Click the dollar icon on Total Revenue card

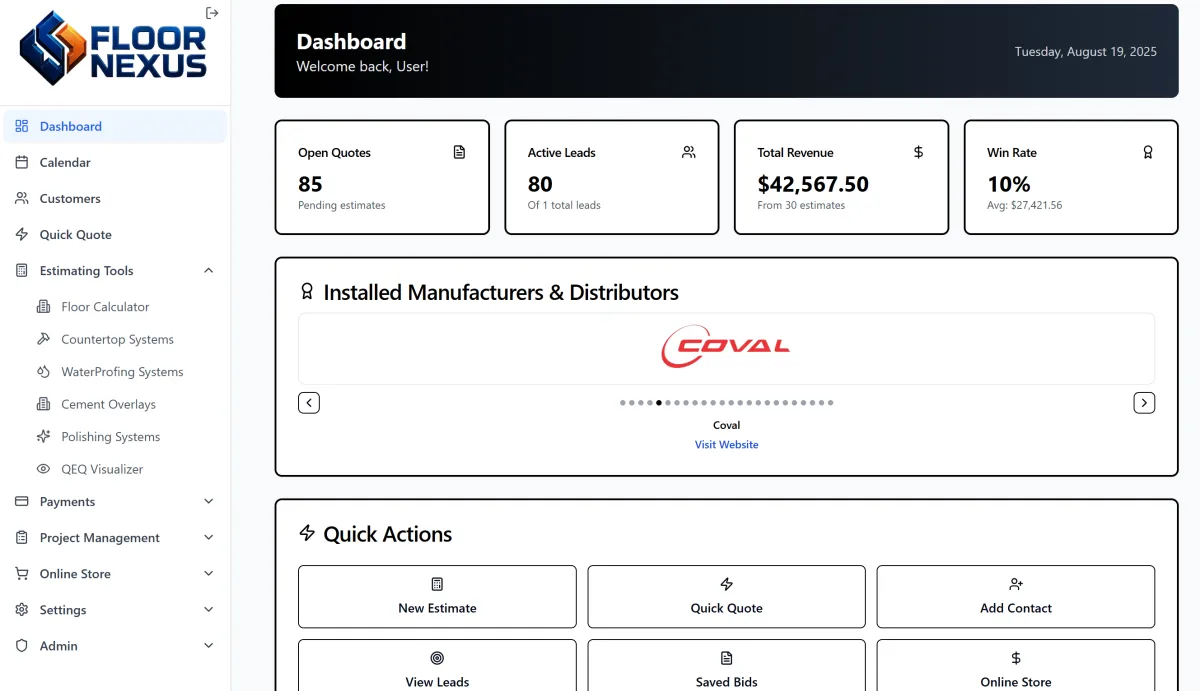919,152
